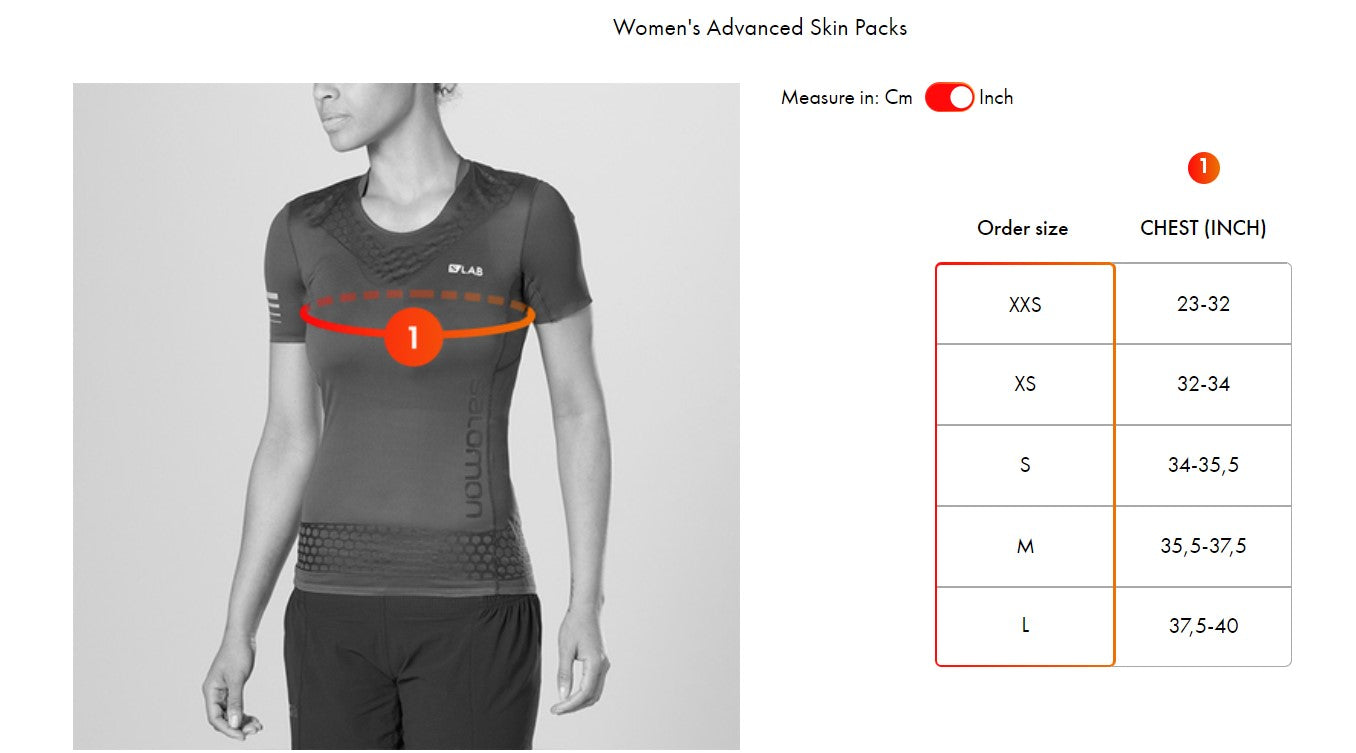The width and height of the screenshot is (1356, 753).
Task: Click the 37,5-40 chest measurement cell
Action: [x=1203, y=626]
